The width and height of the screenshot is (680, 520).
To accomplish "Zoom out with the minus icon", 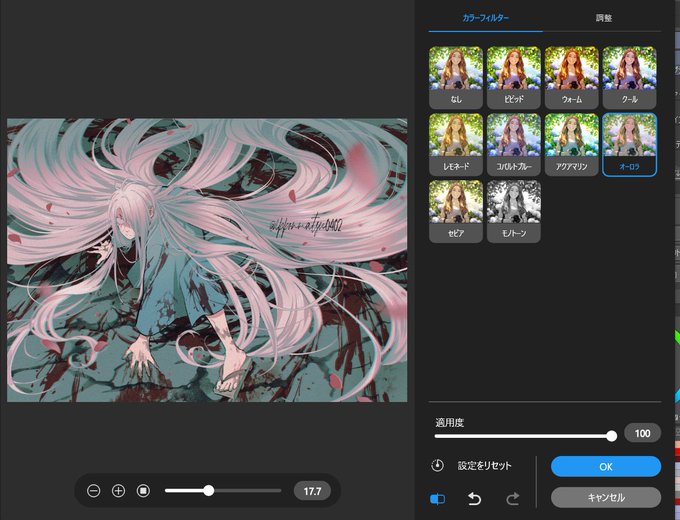I will point(94,491).
